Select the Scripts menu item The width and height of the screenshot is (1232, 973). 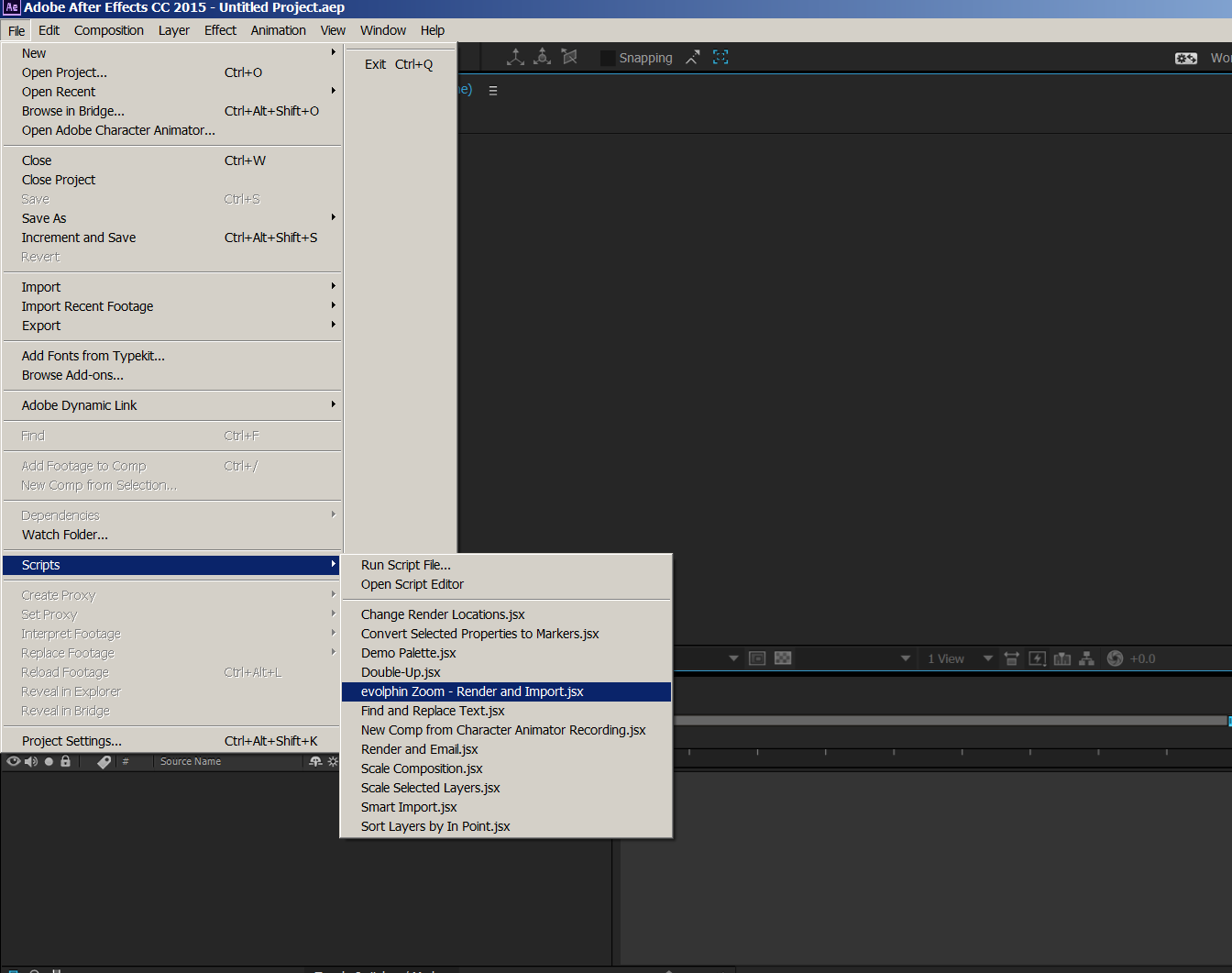click(171, 565)
